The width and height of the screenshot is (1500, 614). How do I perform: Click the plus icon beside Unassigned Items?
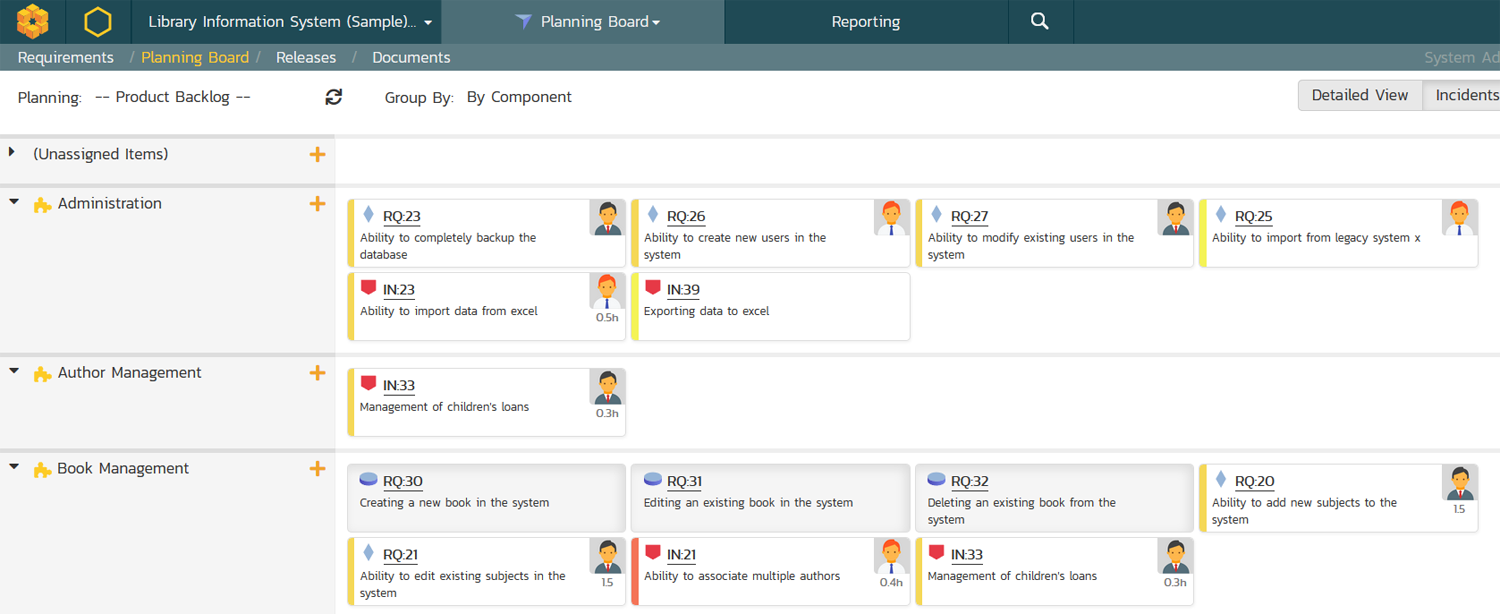coord(317,154)
